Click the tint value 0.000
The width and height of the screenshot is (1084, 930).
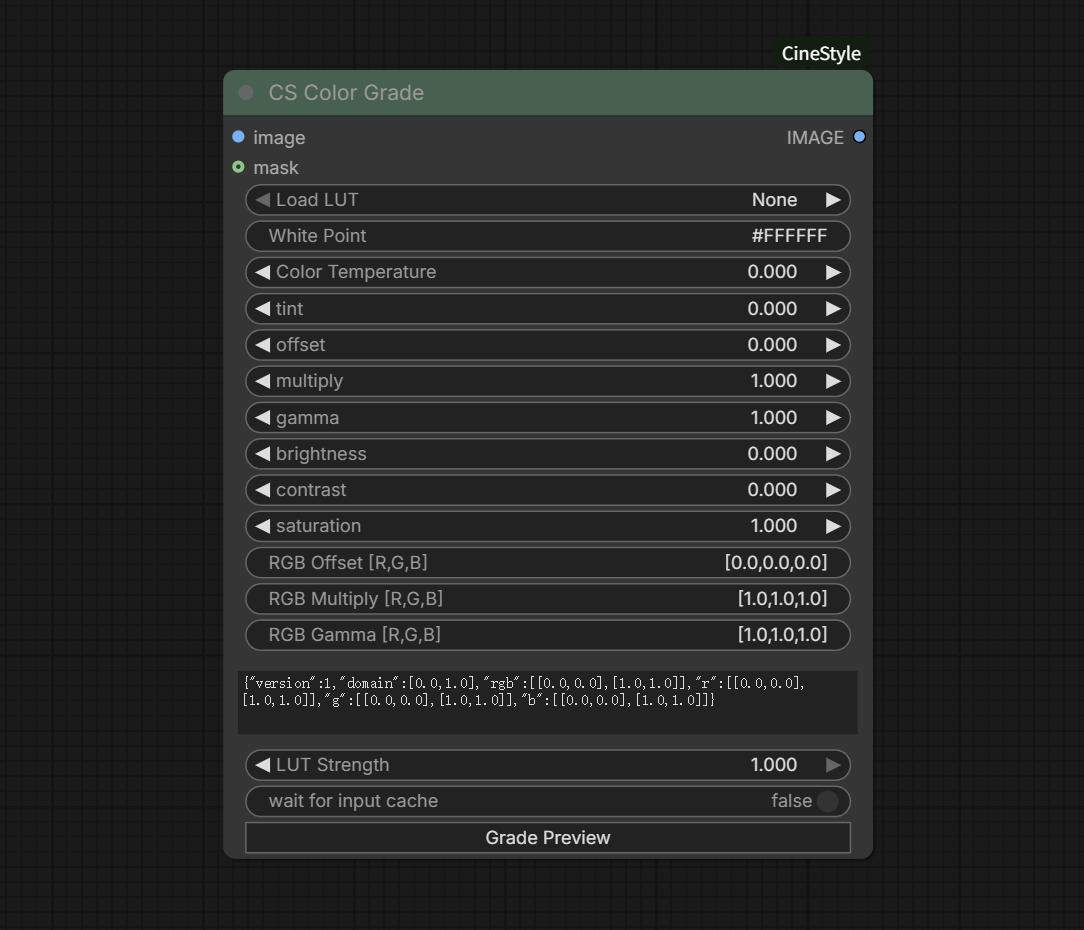[772, 308]
